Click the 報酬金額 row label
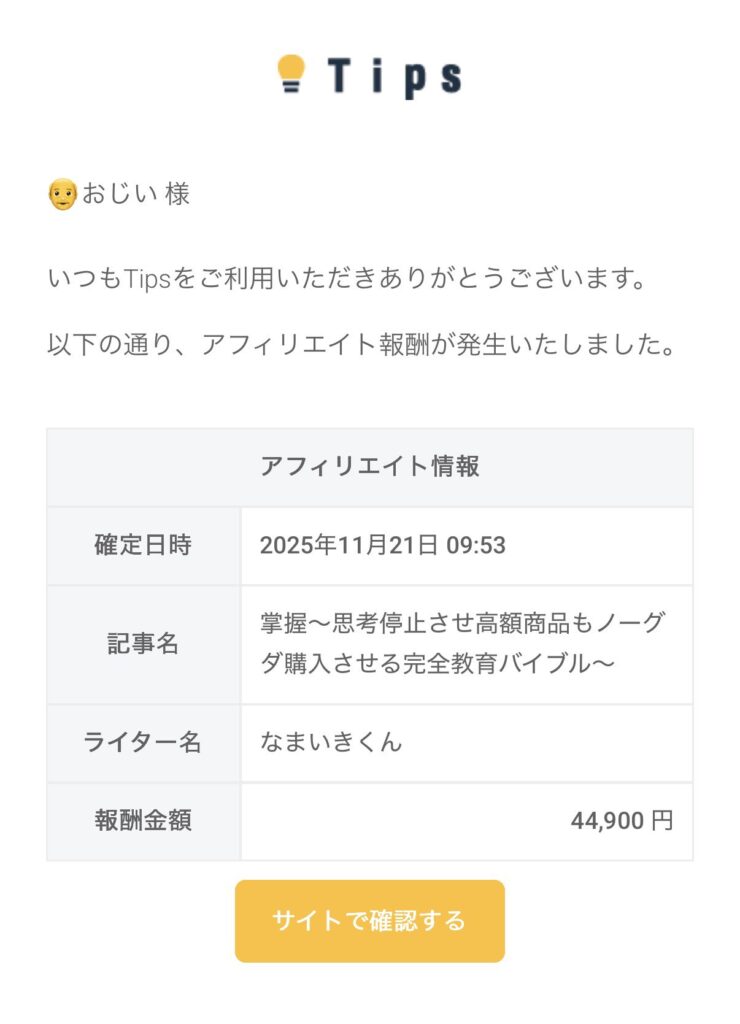The width and height of the screenshot is (740, 1024). point(143,821)
